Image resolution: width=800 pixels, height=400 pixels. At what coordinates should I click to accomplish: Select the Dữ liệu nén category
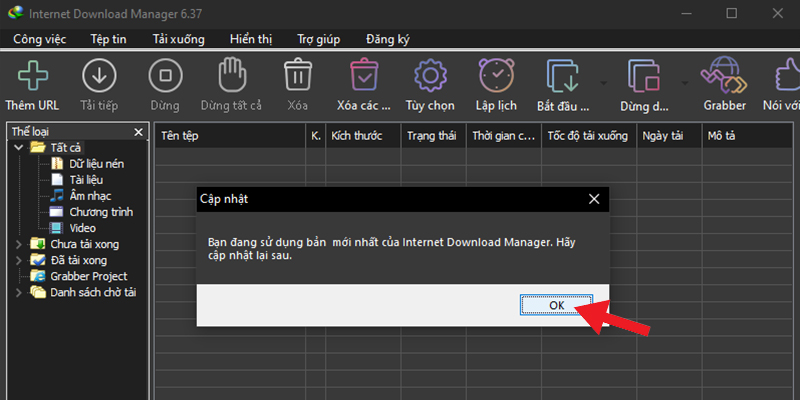coord(96,164)
